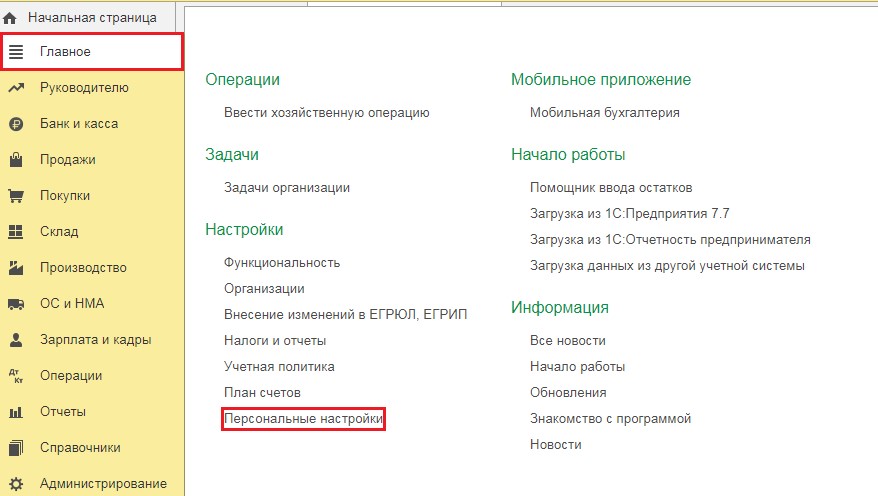Click the shopping bag icon for Продажи

pos(16,160)
